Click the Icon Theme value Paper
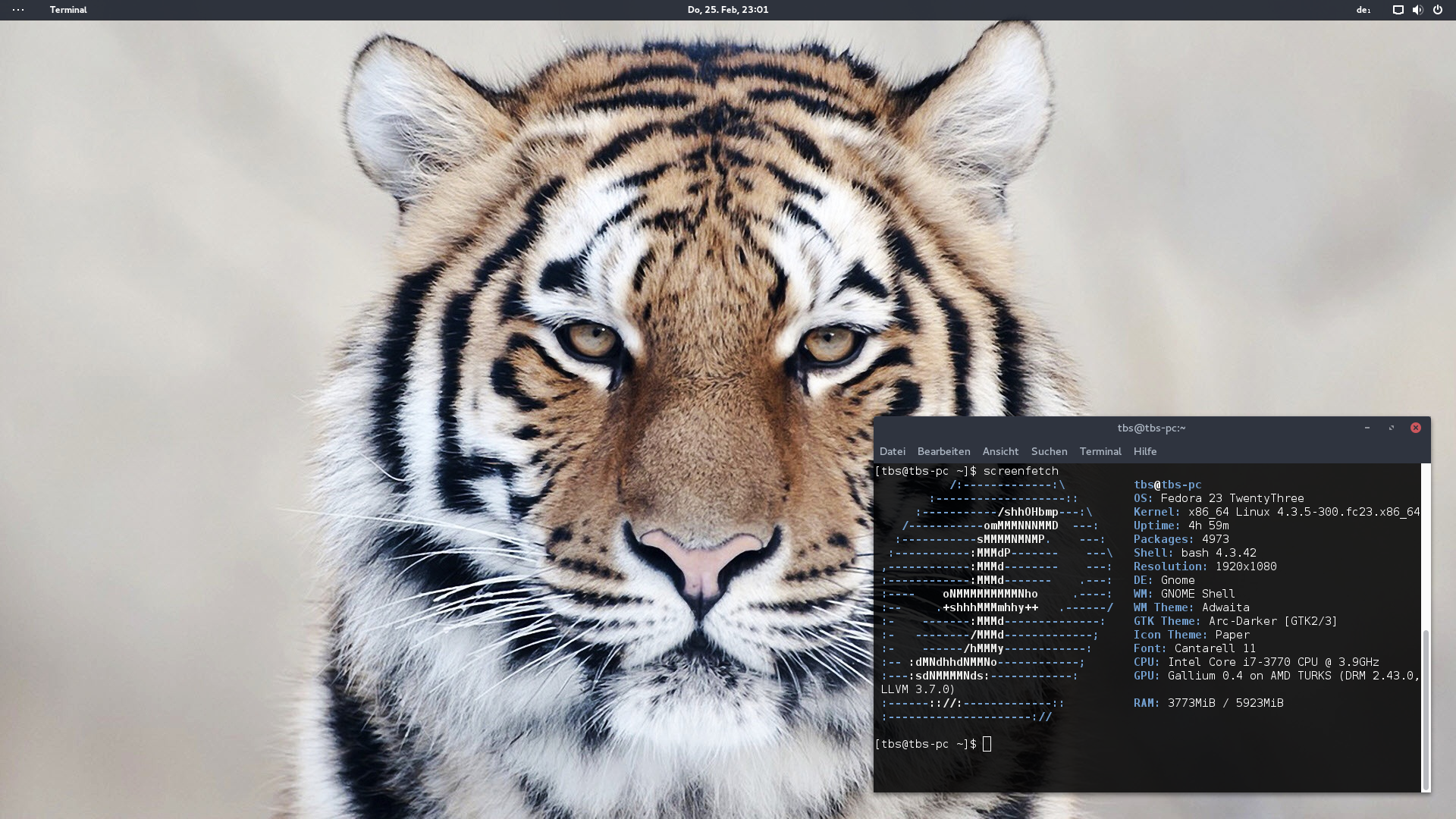The image size is (1456, 819). pyautogui.click(x=1232, y=635)
